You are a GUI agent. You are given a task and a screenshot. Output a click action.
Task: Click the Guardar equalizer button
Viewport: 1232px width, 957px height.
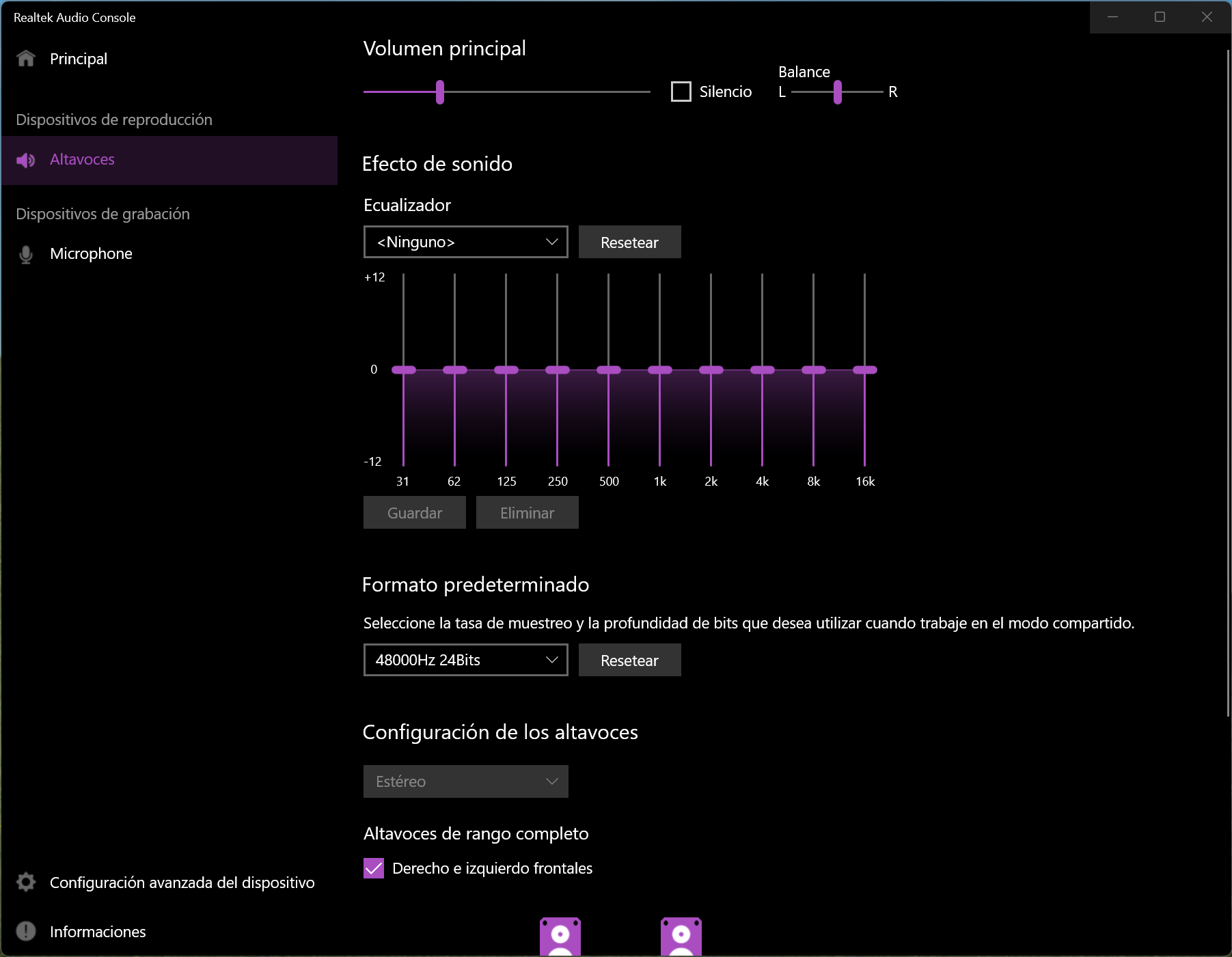pyautogui.click(x=414, y=513)
